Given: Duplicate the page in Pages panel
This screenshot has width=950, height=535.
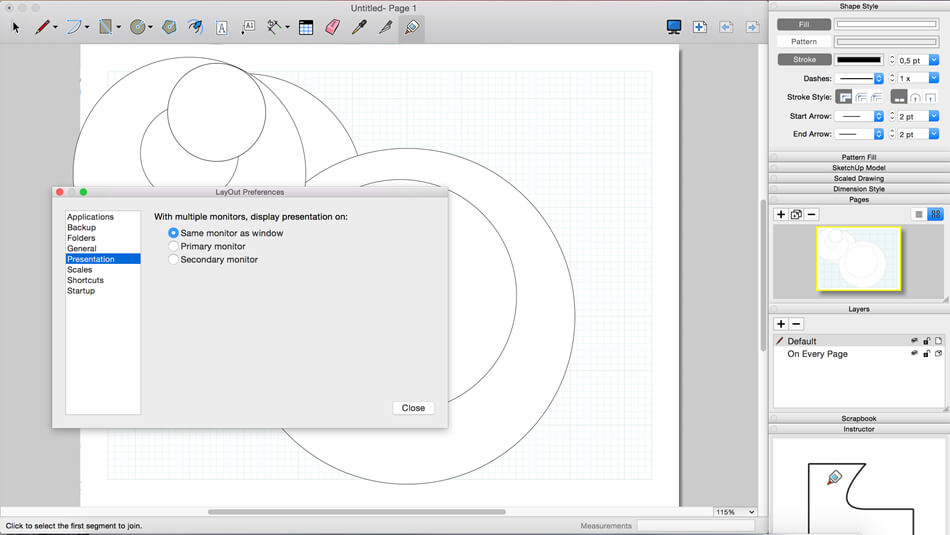Looking at the screenshot, I should tap(796, 215).
